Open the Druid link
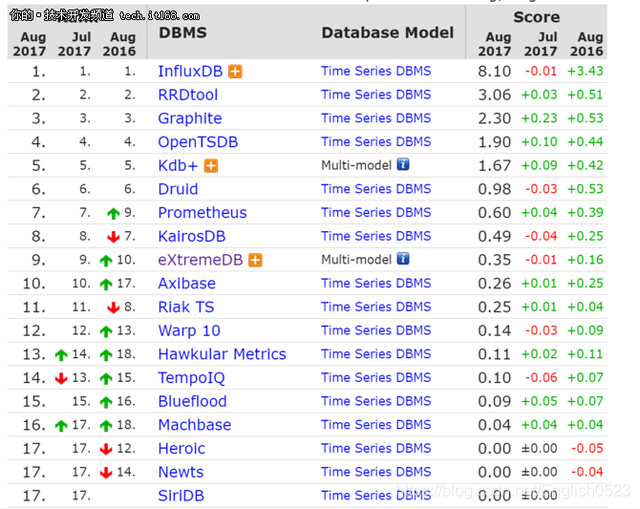 point(178,189)
